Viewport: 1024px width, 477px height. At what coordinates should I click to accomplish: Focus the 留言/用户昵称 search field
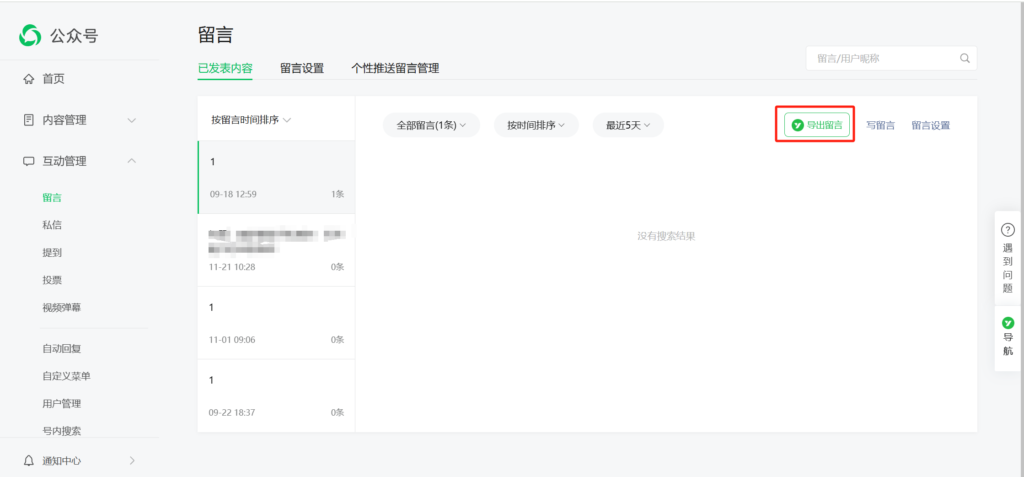click(x=882, y=59)
